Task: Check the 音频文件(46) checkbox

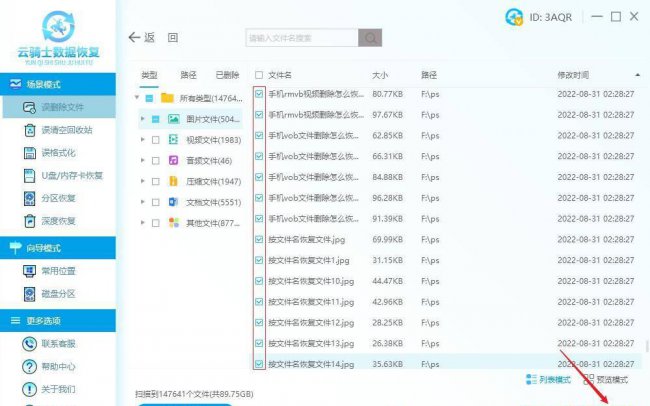Action: click(155, 161)
